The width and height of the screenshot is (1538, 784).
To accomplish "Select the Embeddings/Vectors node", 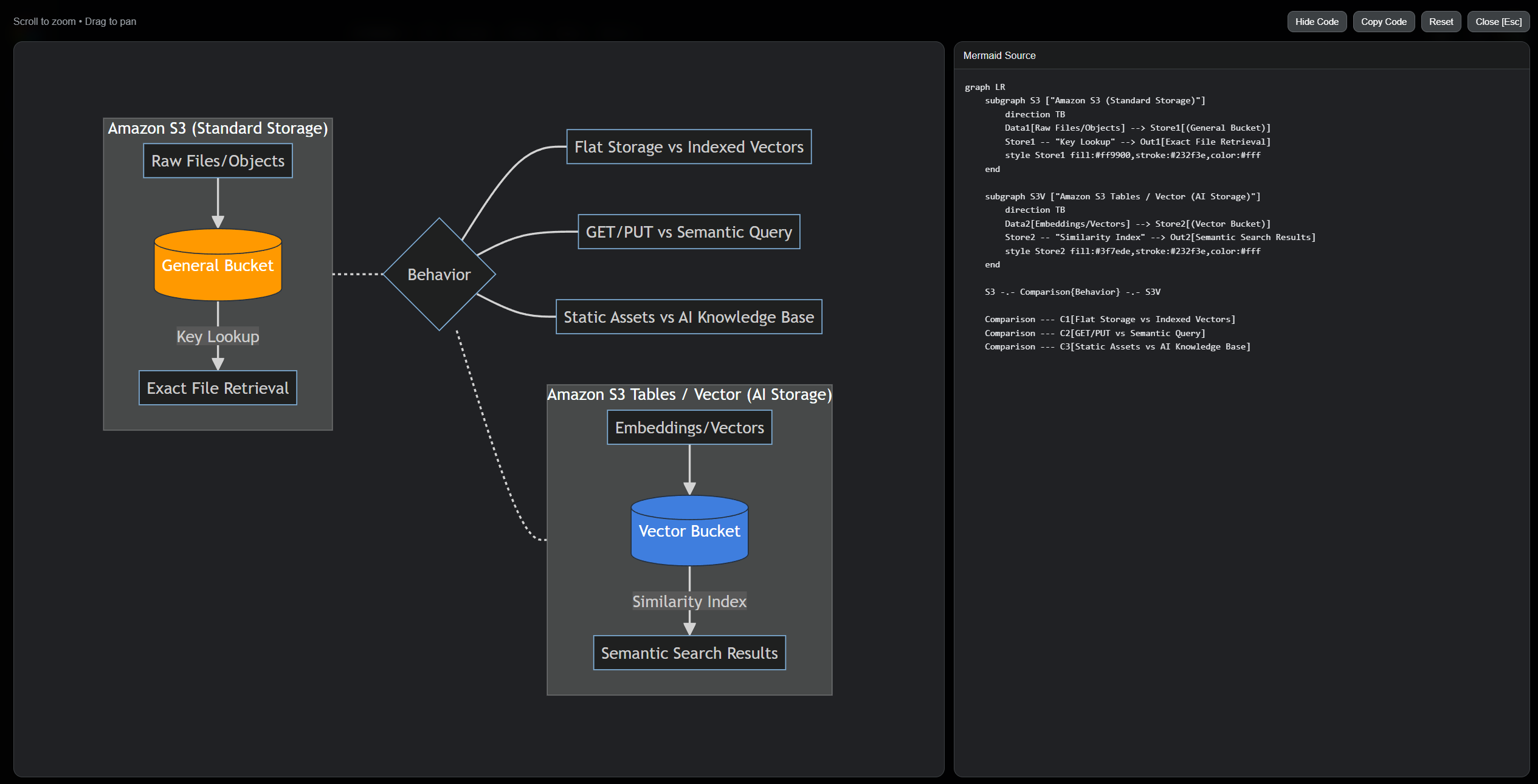I will (689, 428).
